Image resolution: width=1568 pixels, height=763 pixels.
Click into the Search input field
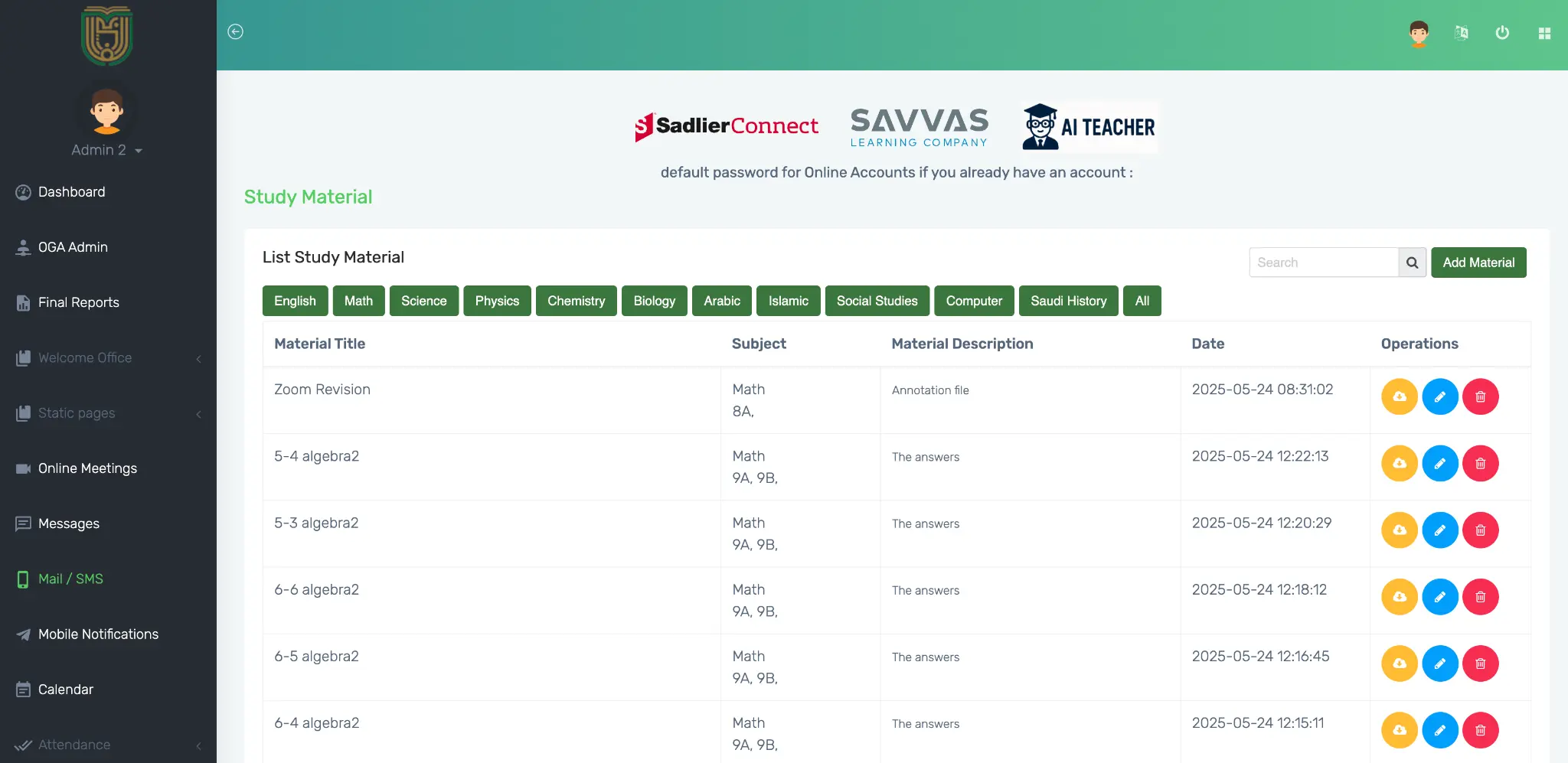(x=1323, y=262)
